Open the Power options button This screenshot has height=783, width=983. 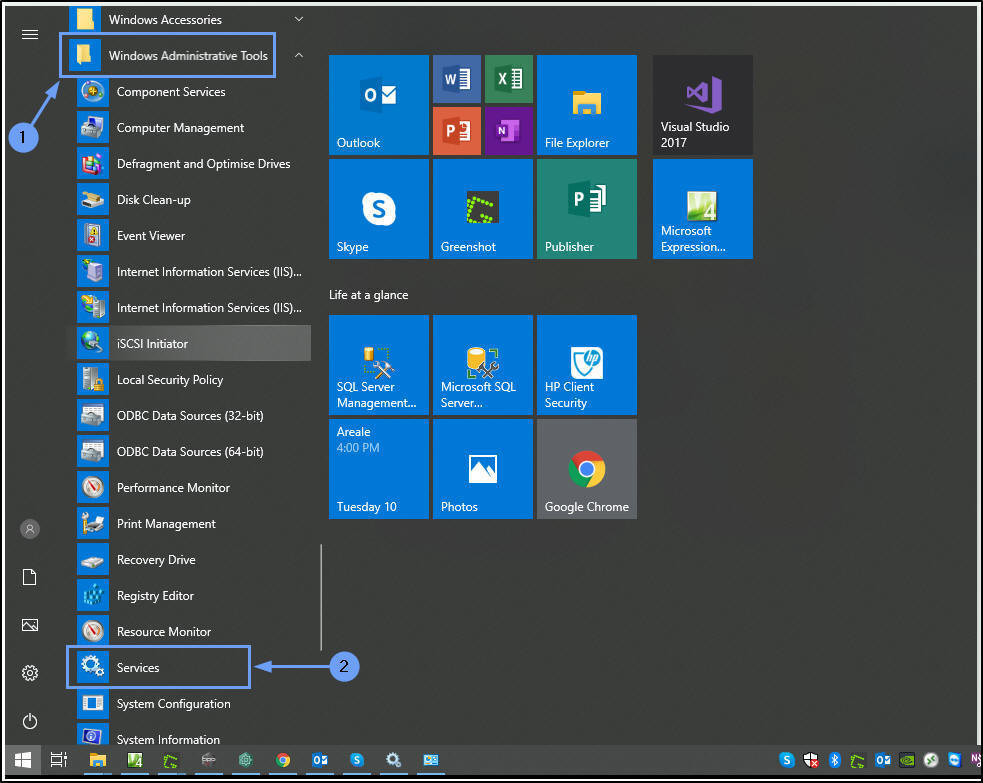(x=30, y=721)
